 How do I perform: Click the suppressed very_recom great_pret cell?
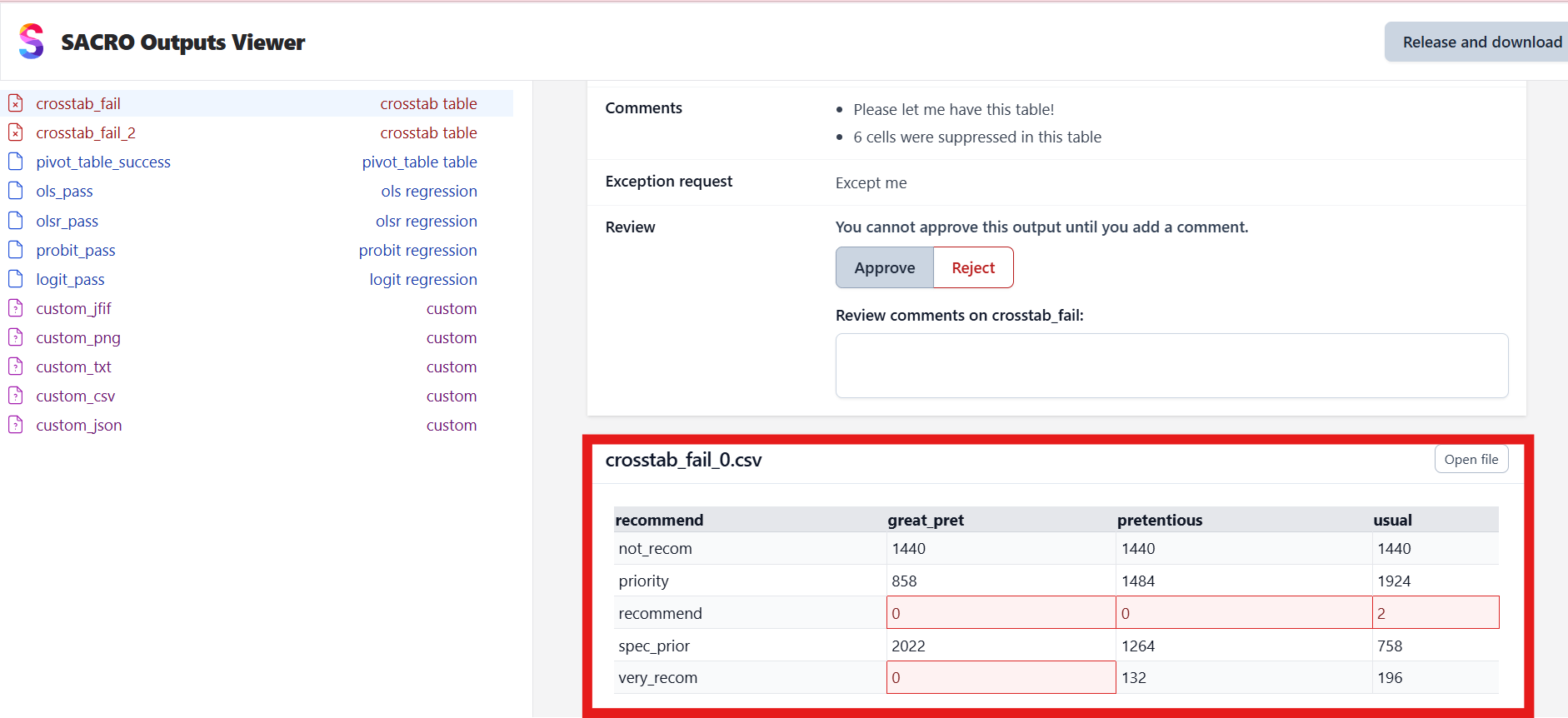1001,678
